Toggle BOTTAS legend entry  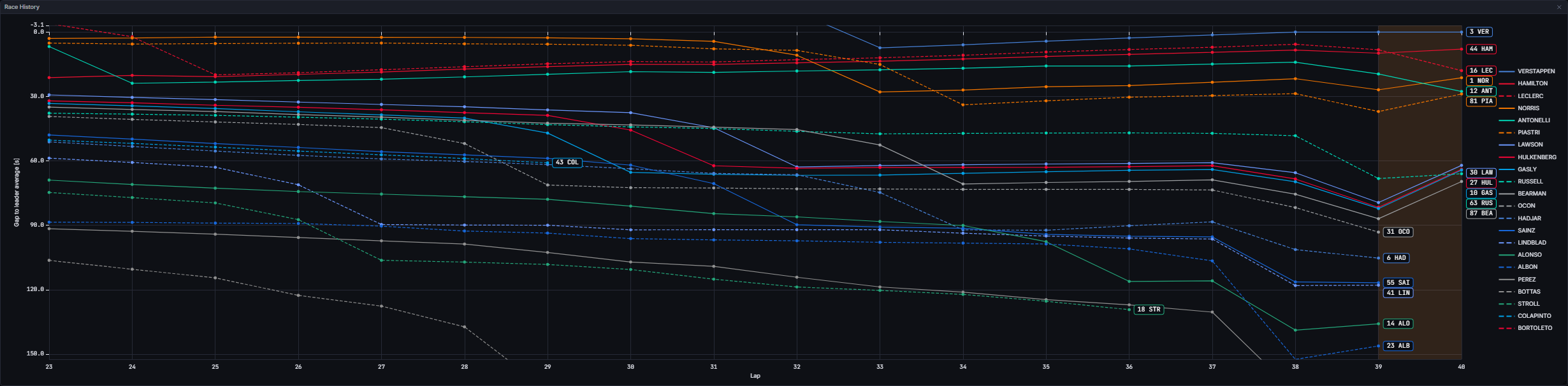click(x=1520, y=292)
